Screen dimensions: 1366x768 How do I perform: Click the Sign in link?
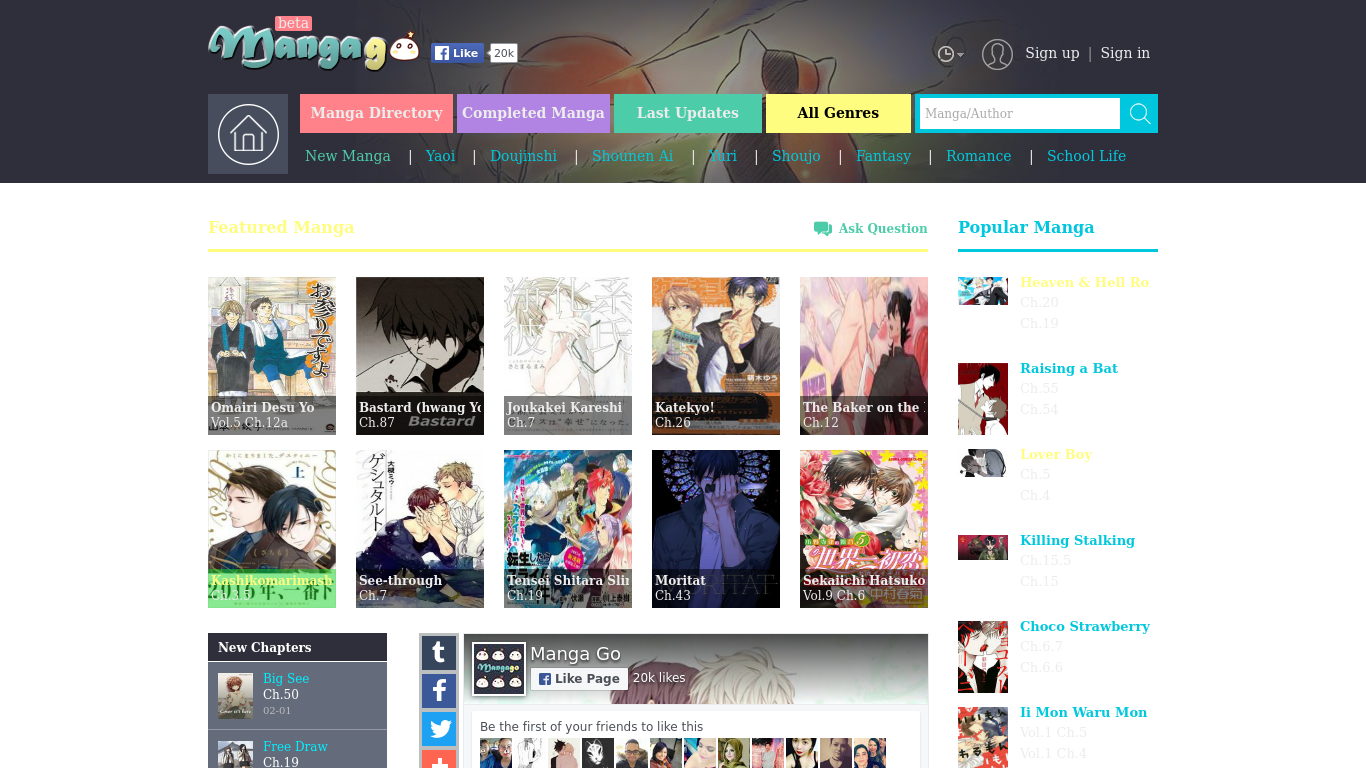(x=1125, y=53)
